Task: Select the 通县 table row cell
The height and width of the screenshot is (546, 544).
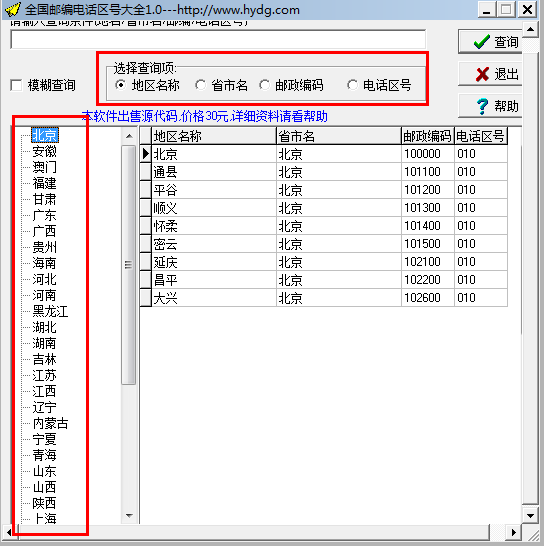Action: point(214,172)
